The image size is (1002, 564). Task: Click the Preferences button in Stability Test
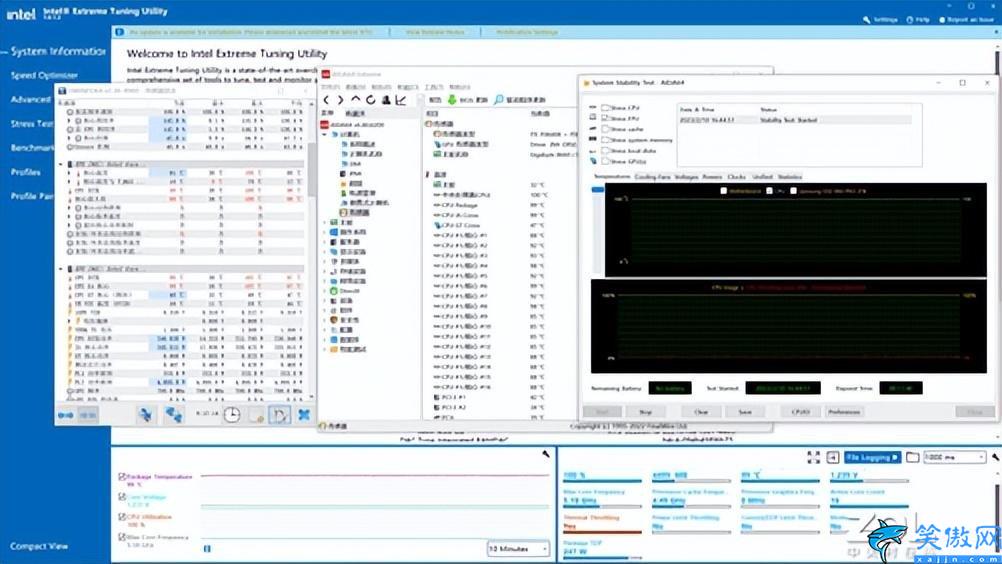pos(844,412)
